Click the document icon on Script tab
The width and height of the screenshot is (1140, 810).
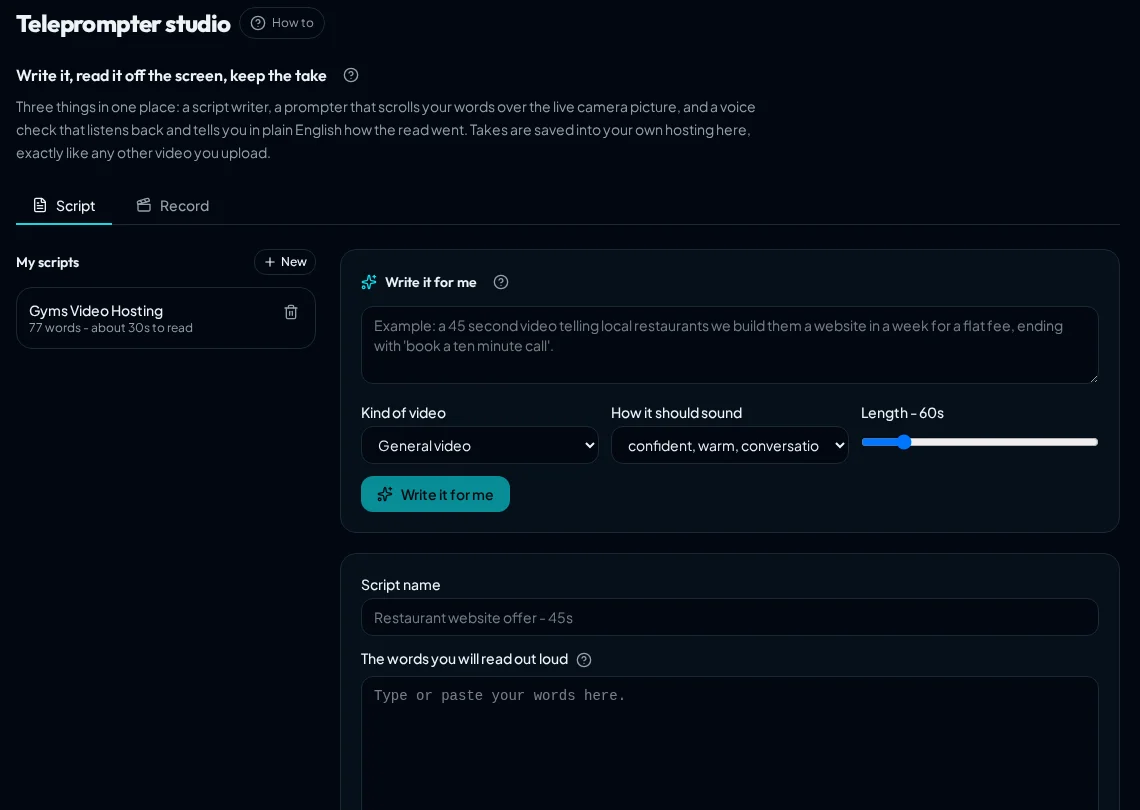pyautogui.click(x=40, y=206)
